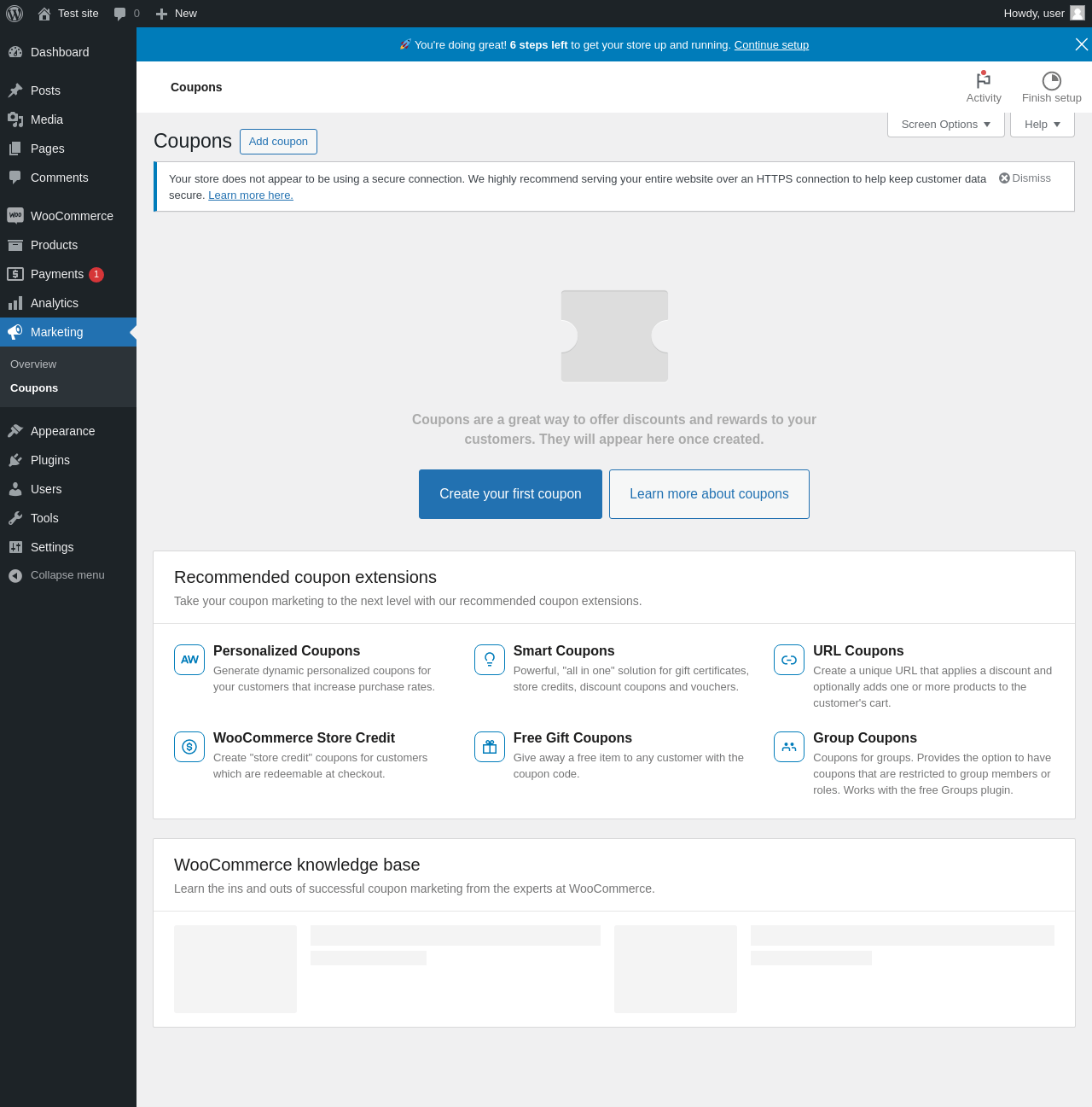Click the WooCommerce Store Credit dollar icon
The height and width of the screenshot is (1107, 1092).
click(189, 747)
